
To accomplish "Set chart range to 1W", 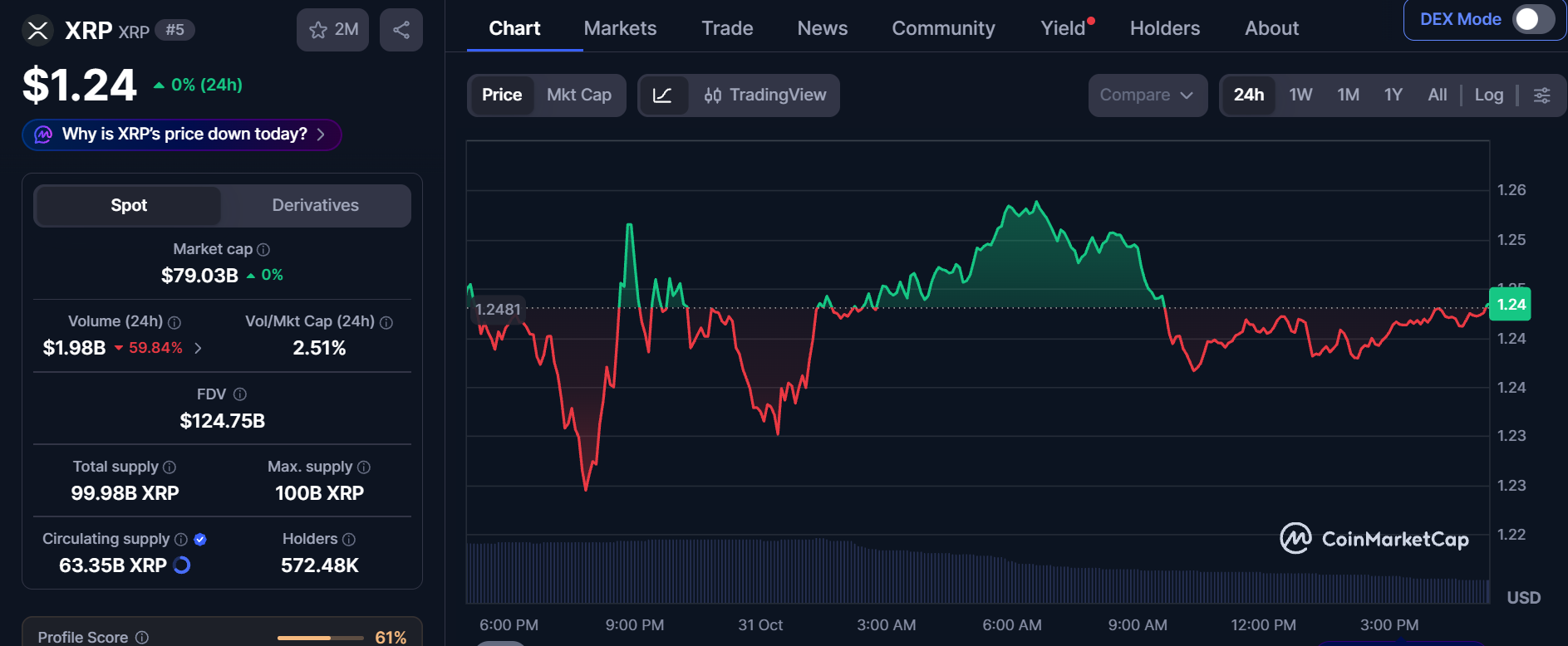I will pos(1300,95).
